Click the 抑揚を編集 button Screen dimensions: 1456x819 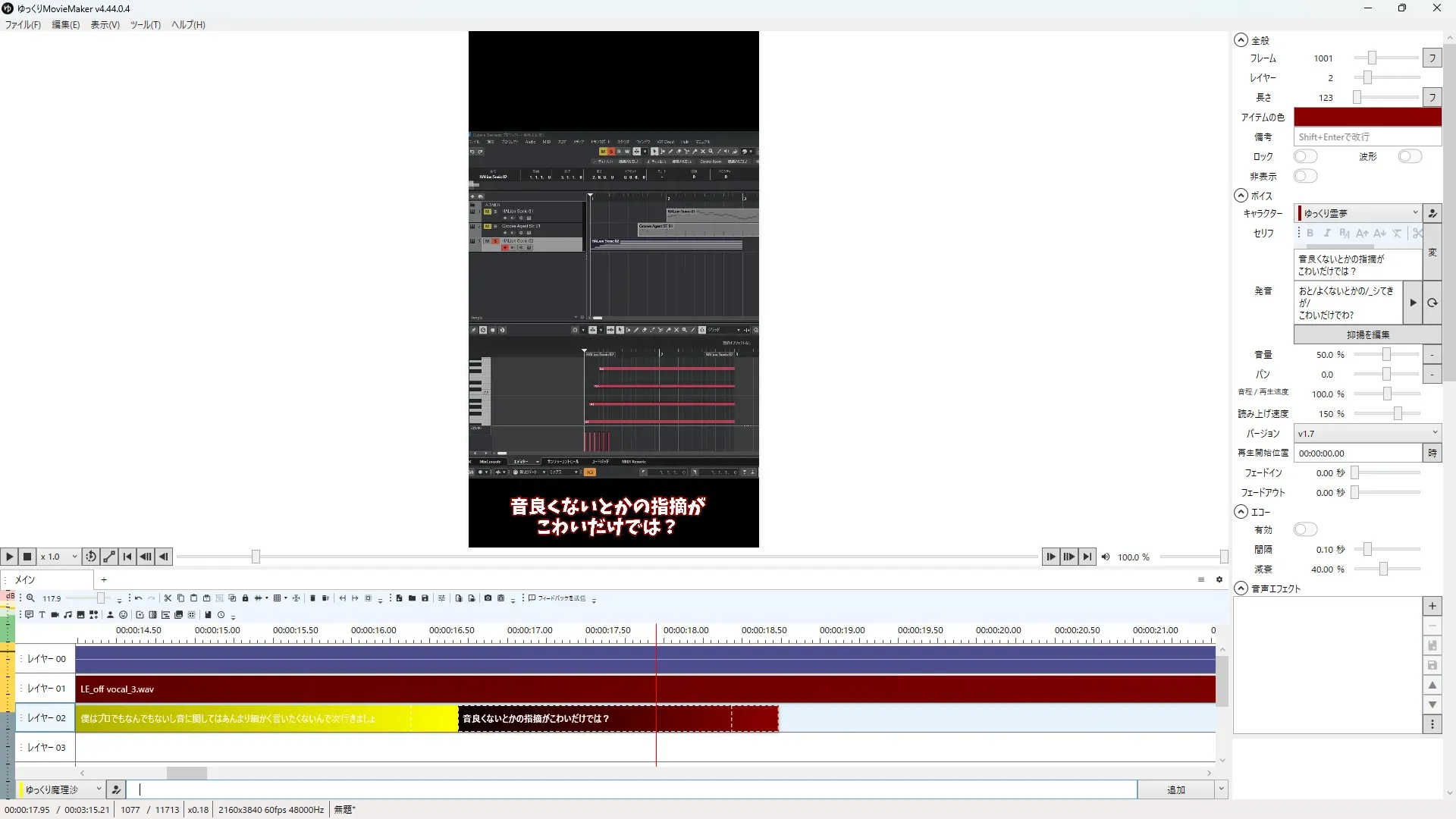[1367, 334]
